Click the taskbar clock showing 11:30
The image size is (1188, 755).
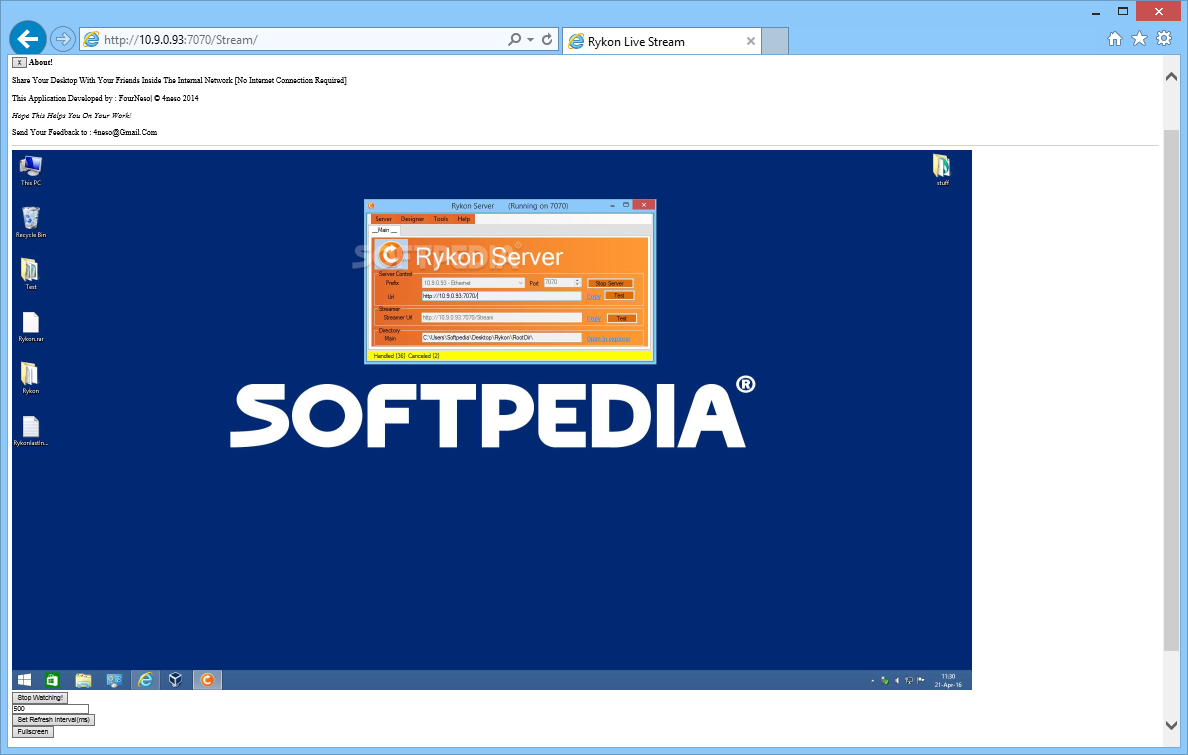(x=948, y=681)
